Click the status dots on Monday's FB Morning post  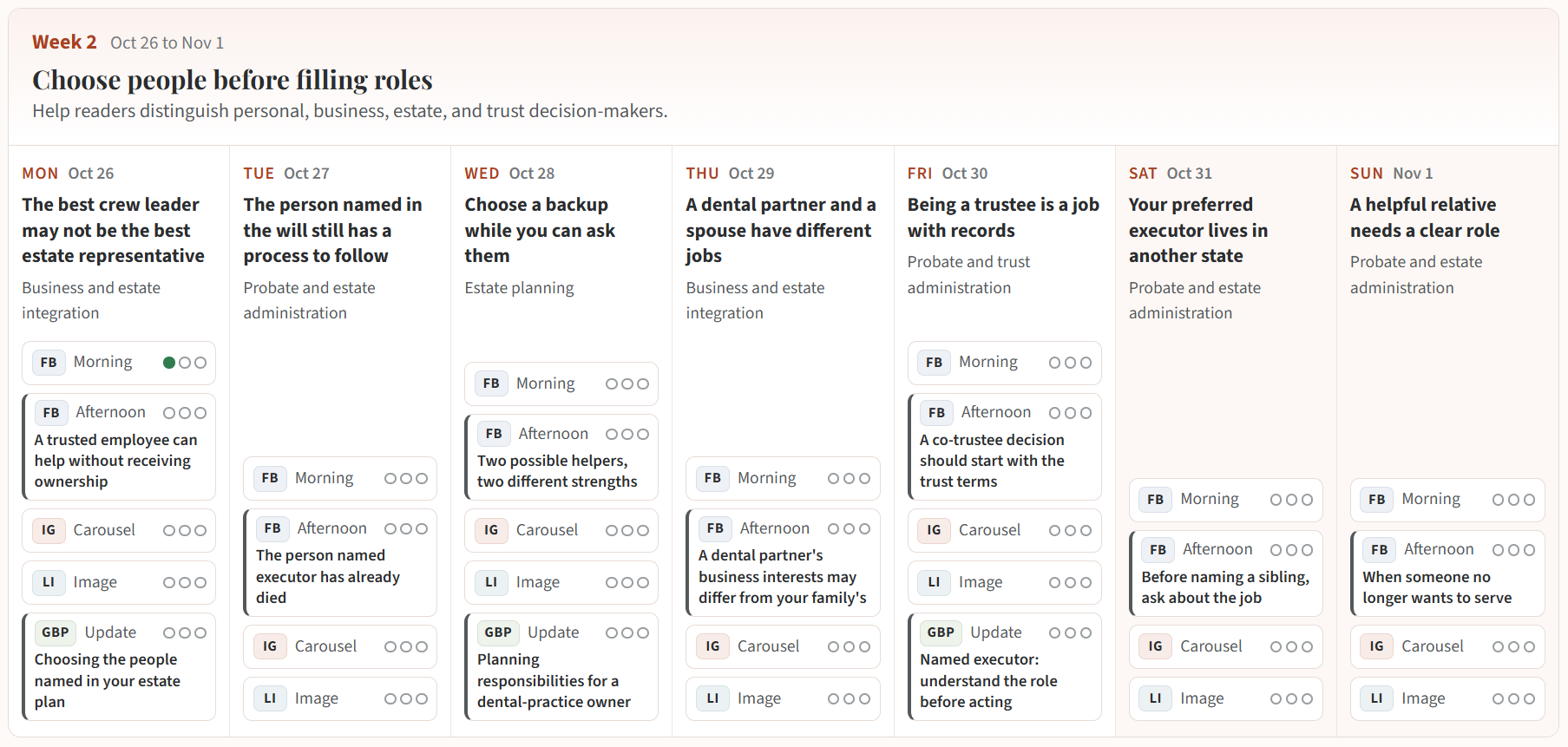185,363
